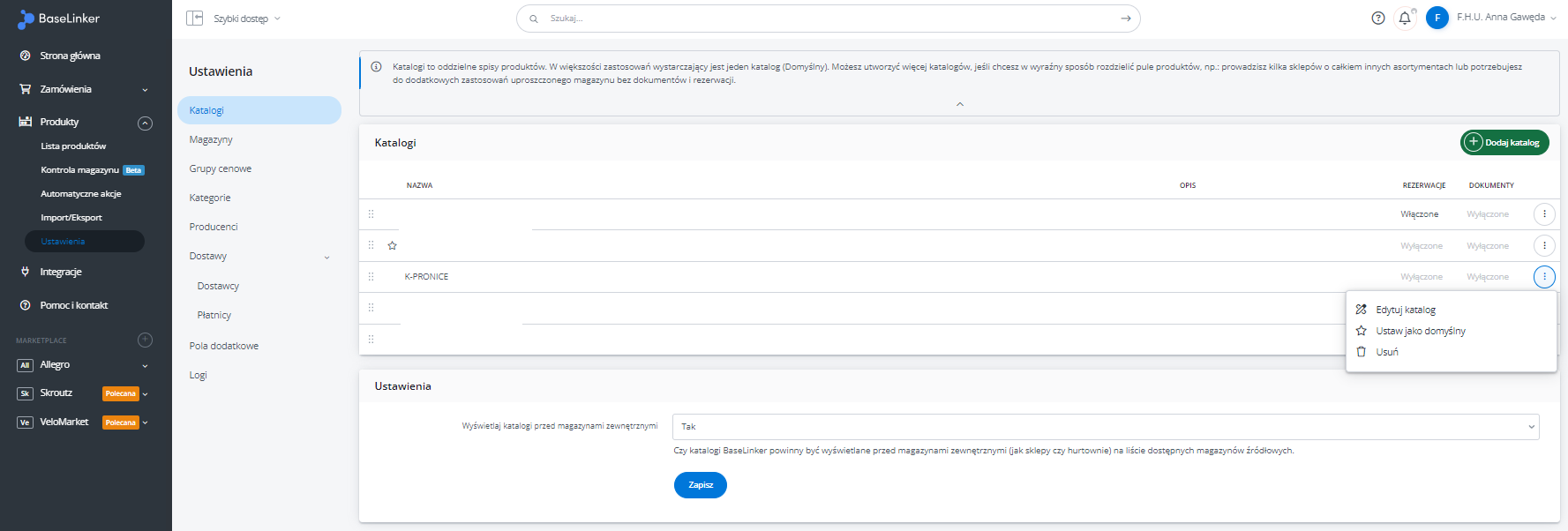1568x531 pixels.
Task: Open three-dot menu for K-PRONICE catalog
Action: coord(1544,277)
